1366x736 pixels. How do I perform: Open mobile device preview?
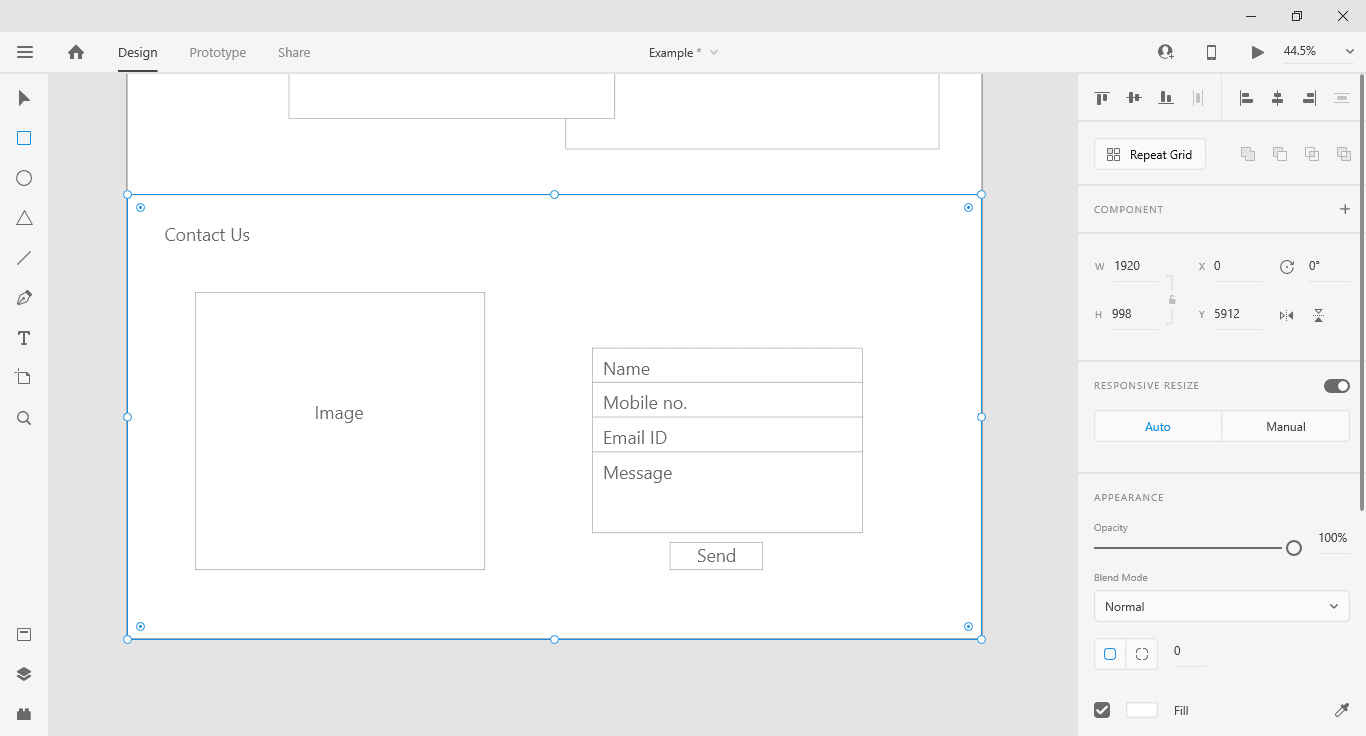point(1211,52)
